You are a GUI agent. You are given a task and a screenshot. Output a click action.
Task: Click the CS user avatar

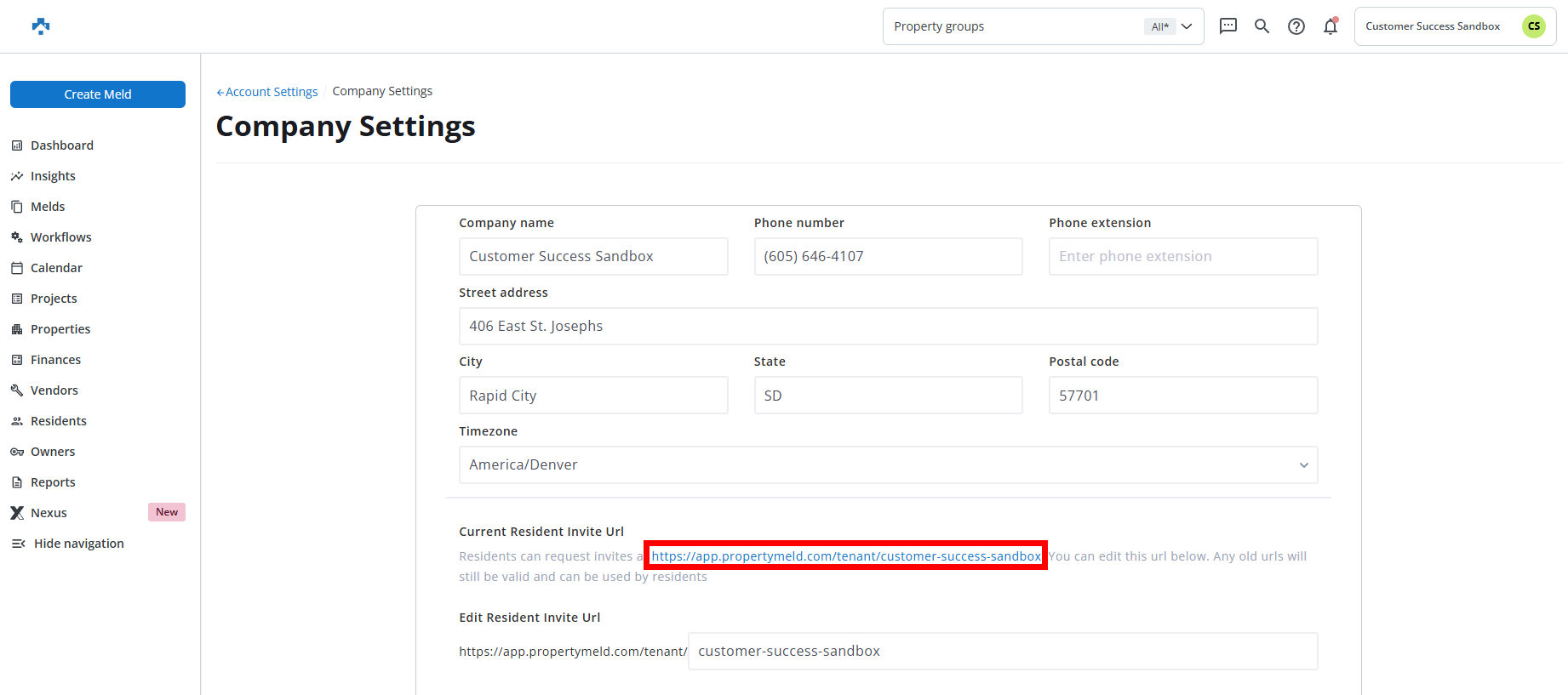[x=1533, y=26]
